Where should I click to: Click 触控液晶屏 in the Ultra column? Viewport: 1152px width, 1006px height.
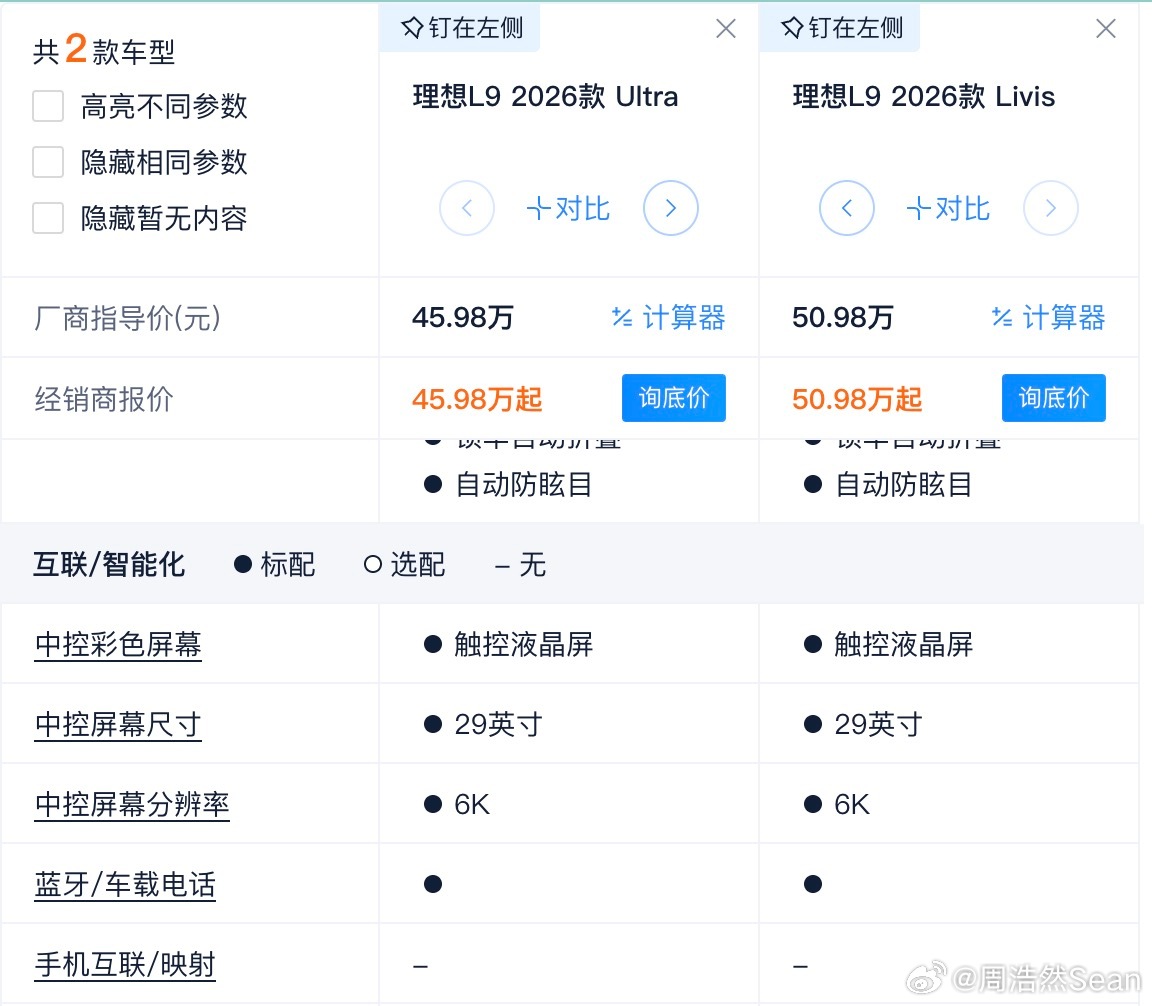coord(523,644)
